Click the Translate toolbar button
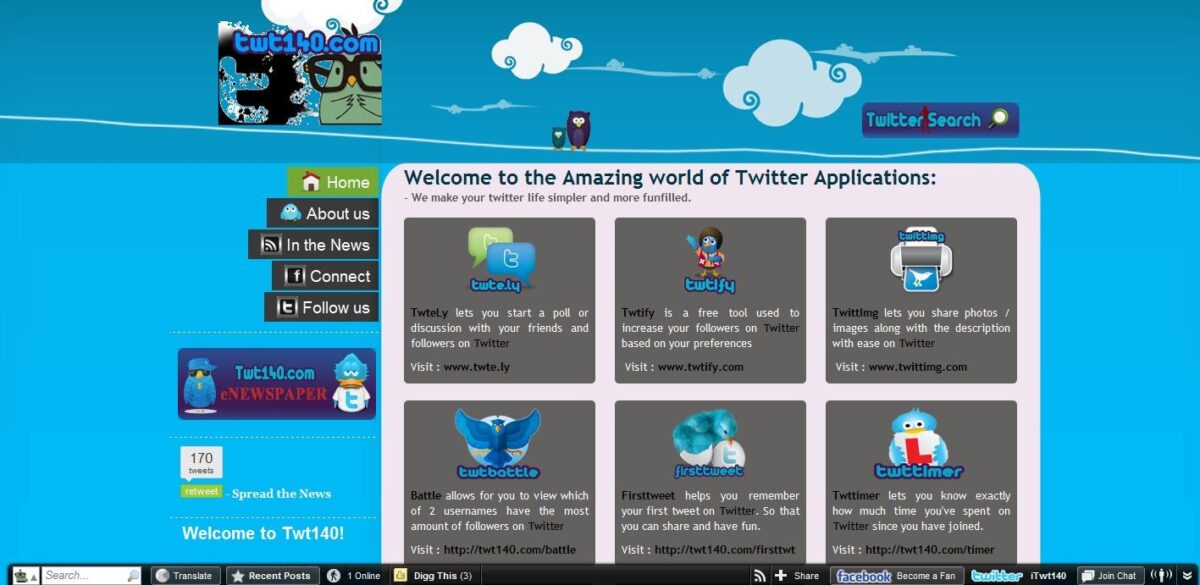This screenshot has width=1200, height=585. pos(185,576)
